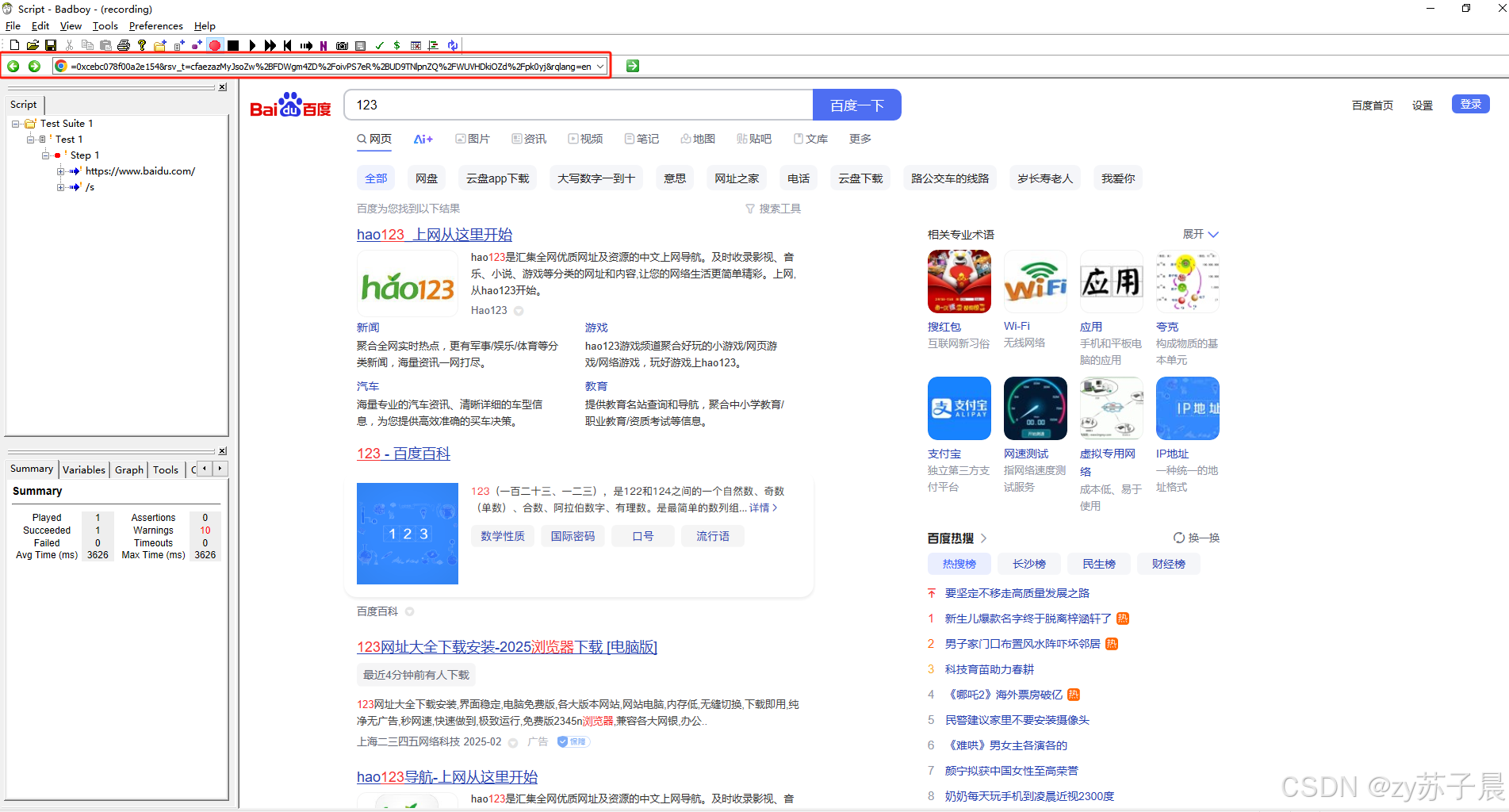Refresh using the blue circular arrows icon
Viewport: 1509px width, 812px height.
452,45
